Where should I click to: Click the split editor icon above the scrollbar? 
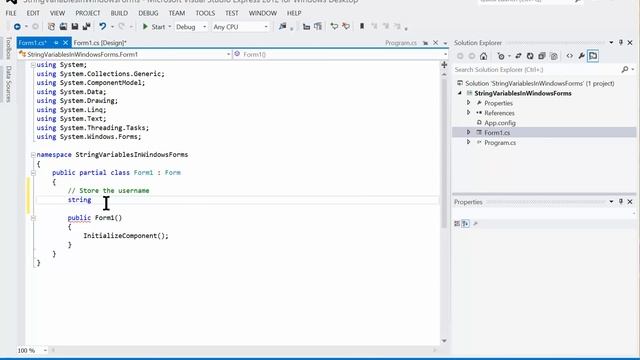(444, 64)
